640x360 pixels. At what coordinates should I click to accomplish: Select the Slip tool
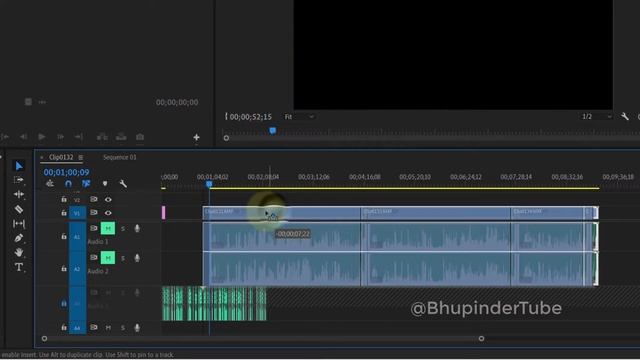click(x=19, y=224)
